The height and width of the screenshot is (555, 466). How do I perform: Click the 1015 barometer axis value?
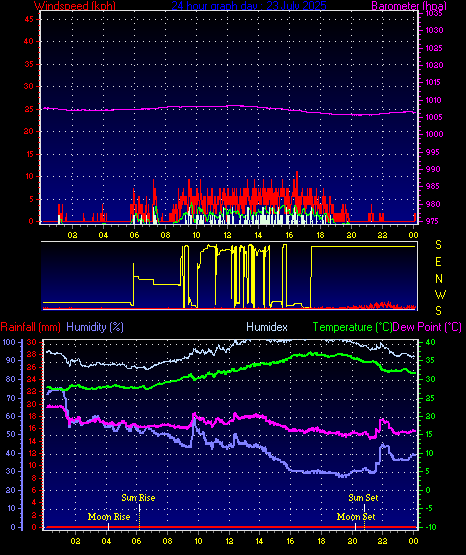(x=434, y=82)
